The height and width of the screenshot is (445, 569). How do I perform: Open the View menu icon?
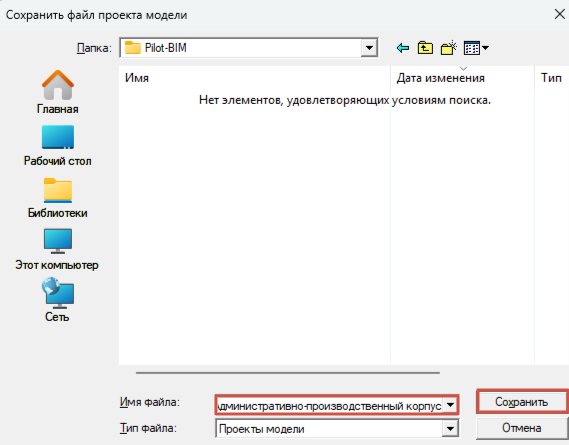click(476, 48)
